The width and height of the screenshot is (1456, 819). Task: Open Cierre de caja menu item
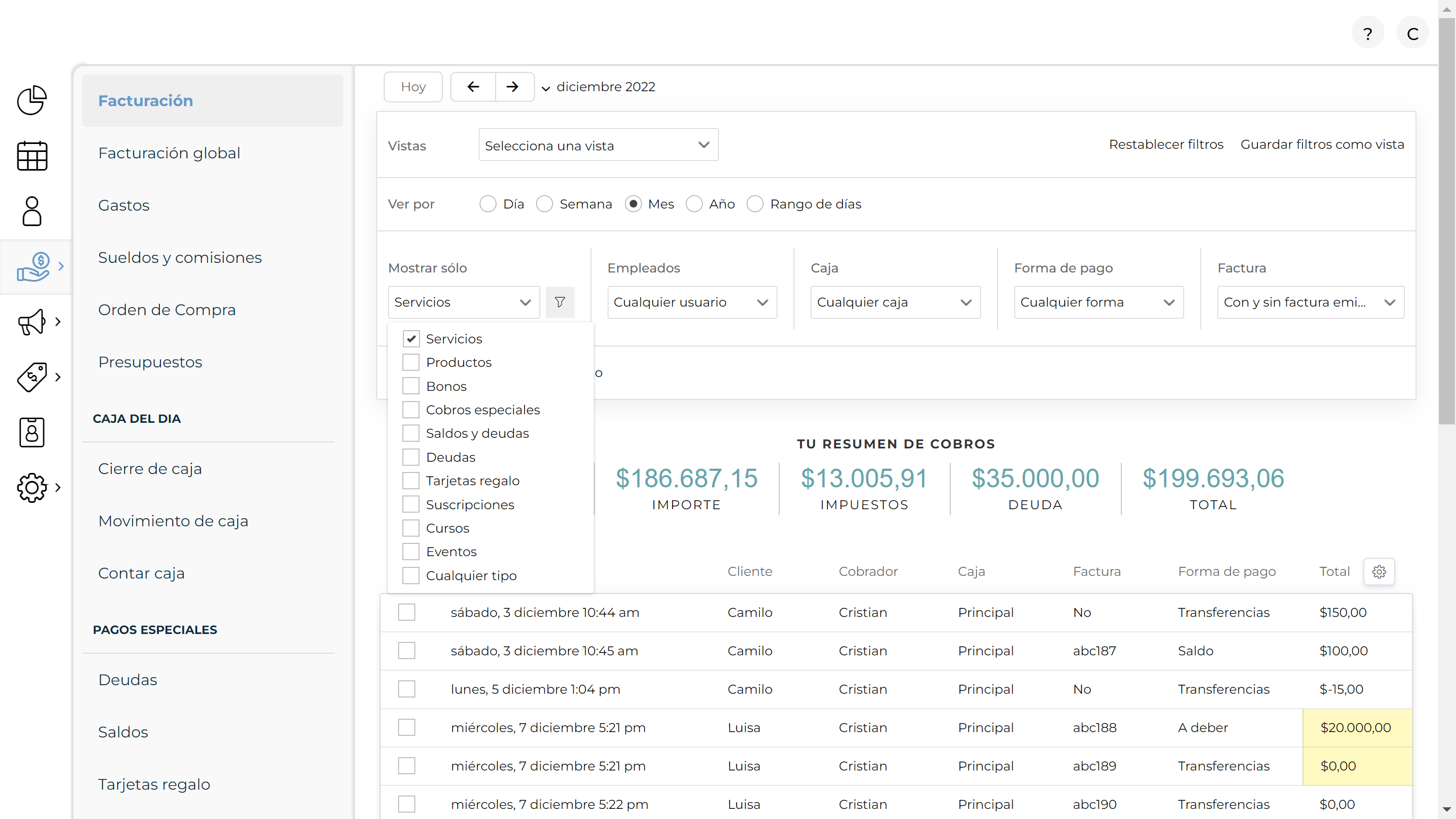[150, 469]
